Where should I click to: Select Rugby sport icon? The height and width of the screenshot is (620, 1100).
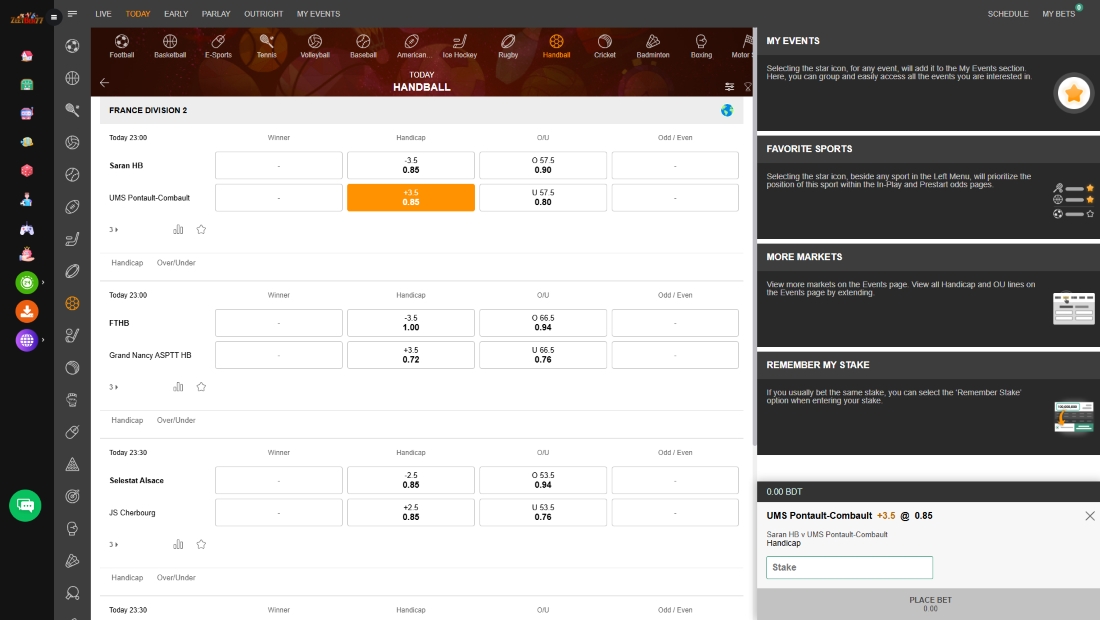pyautogui.click(x=508, y=46)
